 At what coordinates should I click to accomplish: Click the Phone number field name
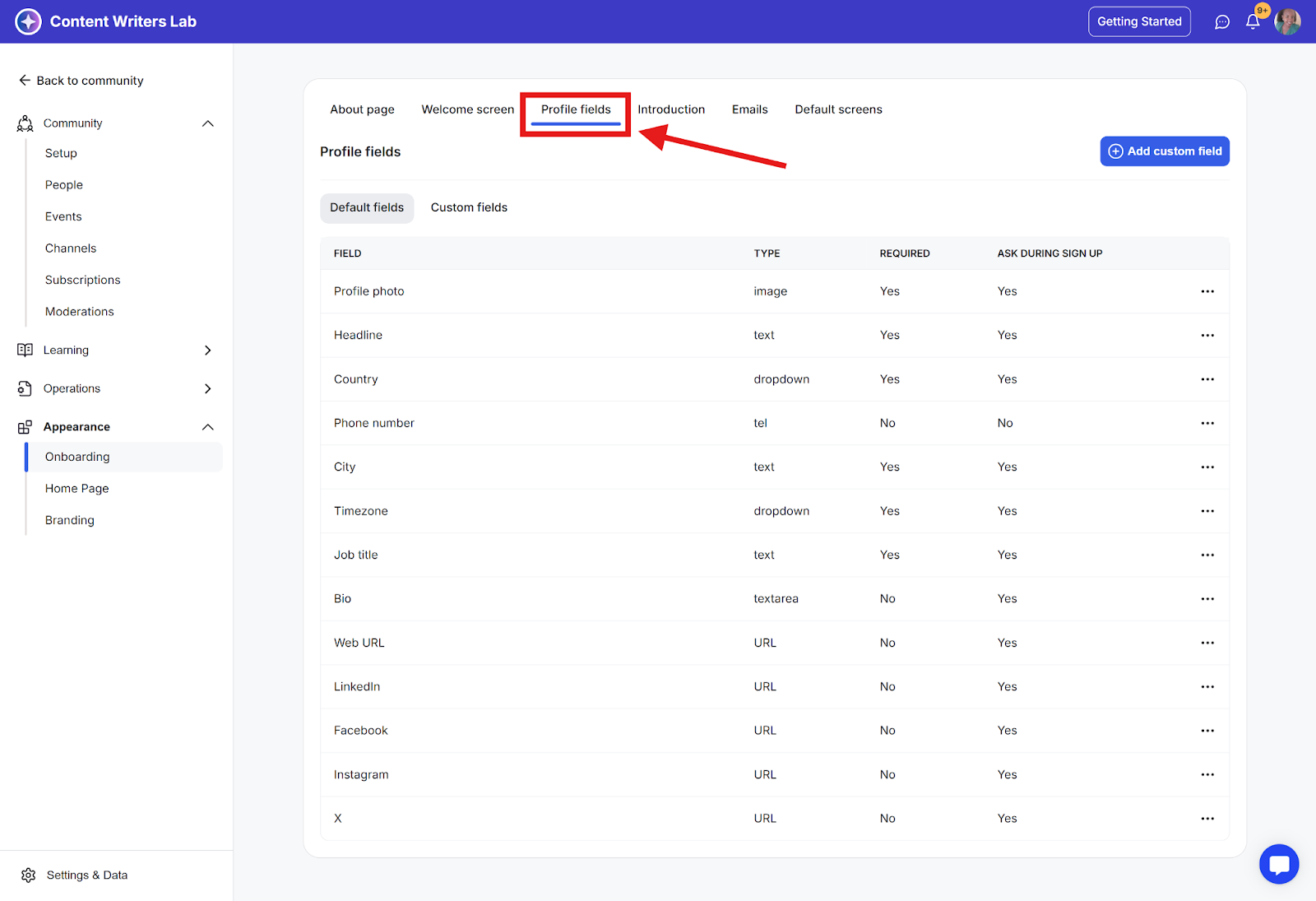(x=374, y=423)
